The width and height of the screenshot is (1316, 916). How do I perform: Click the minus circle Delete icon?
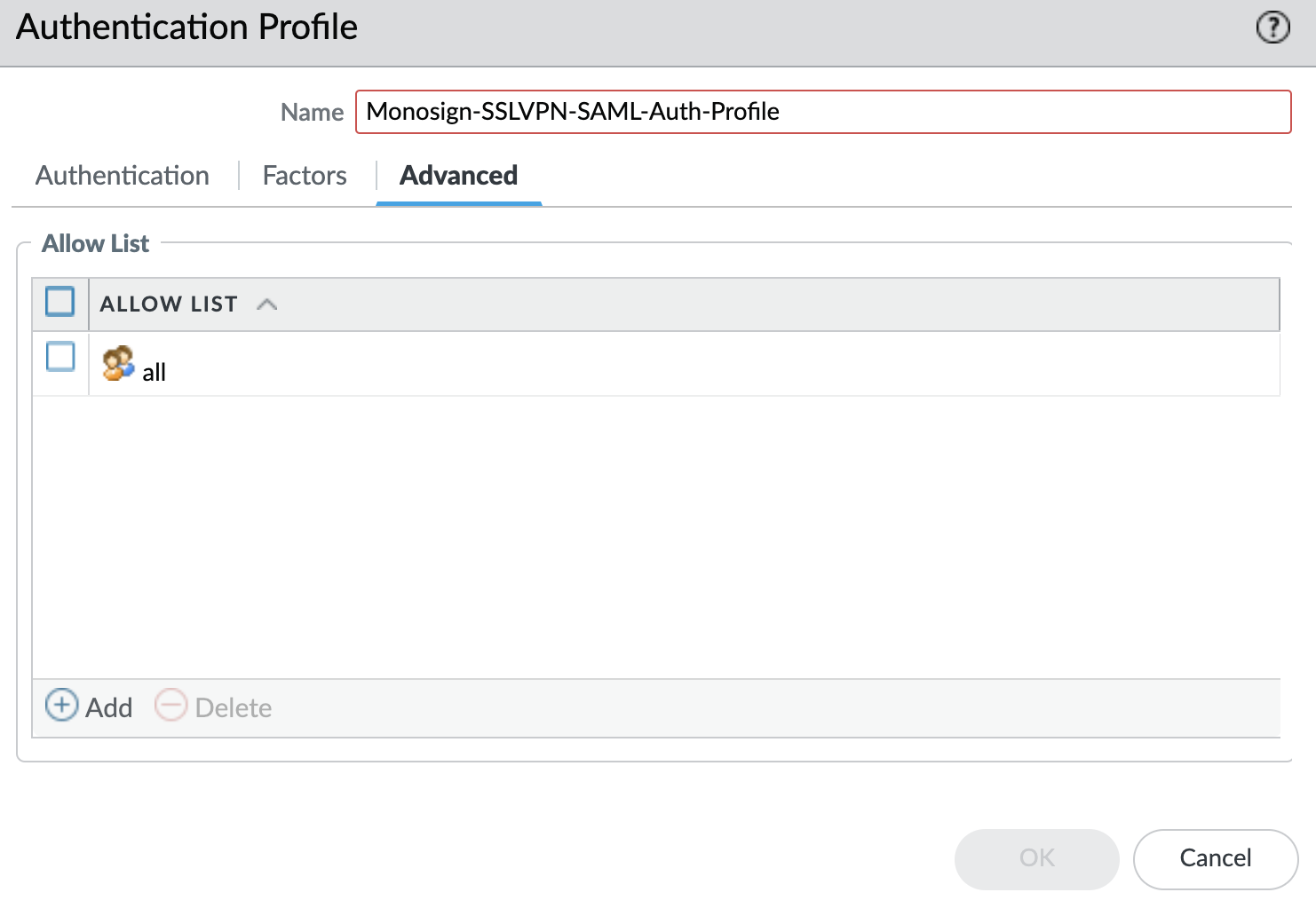click(170, 706)
